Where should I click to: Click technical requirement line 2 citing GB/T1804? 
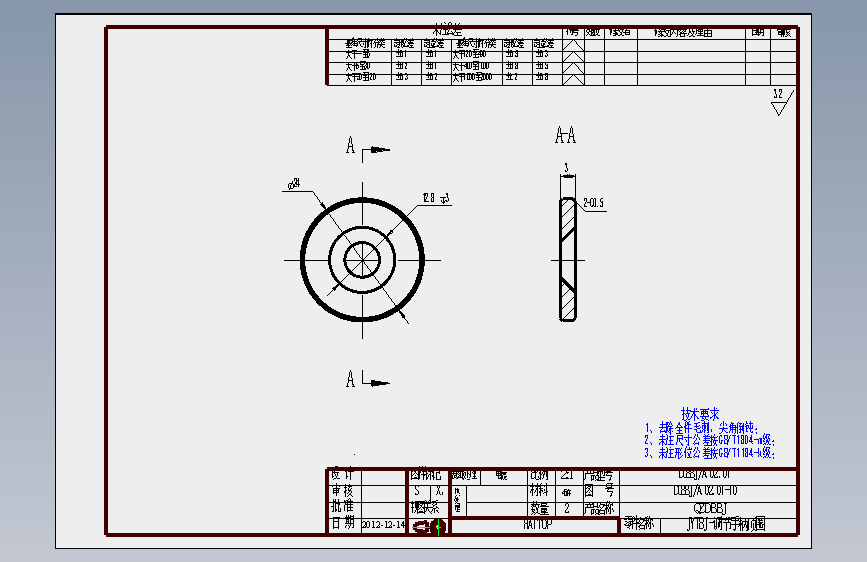709,440
